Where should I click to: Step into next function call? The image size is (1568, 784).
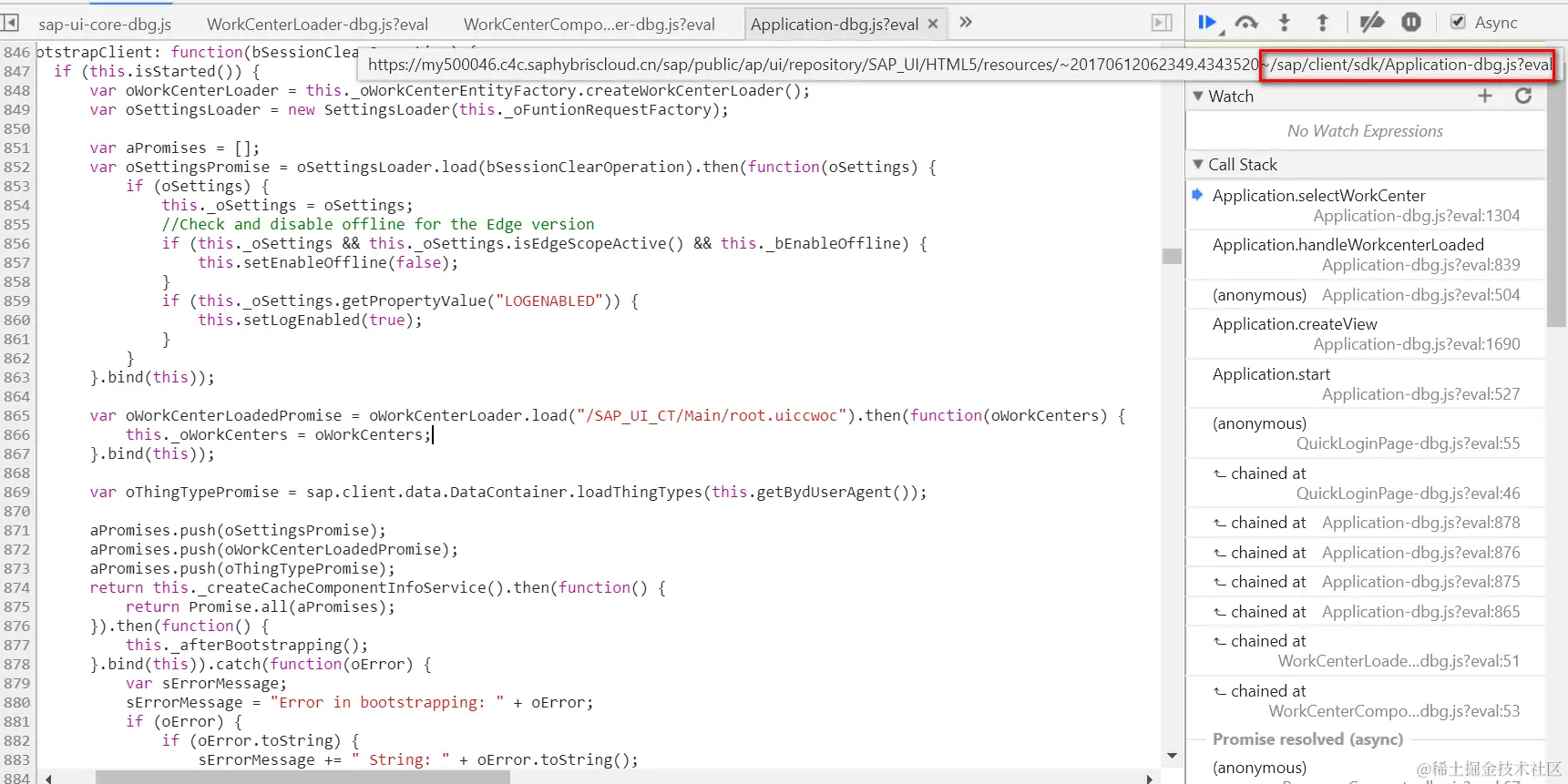(1285, 22)
